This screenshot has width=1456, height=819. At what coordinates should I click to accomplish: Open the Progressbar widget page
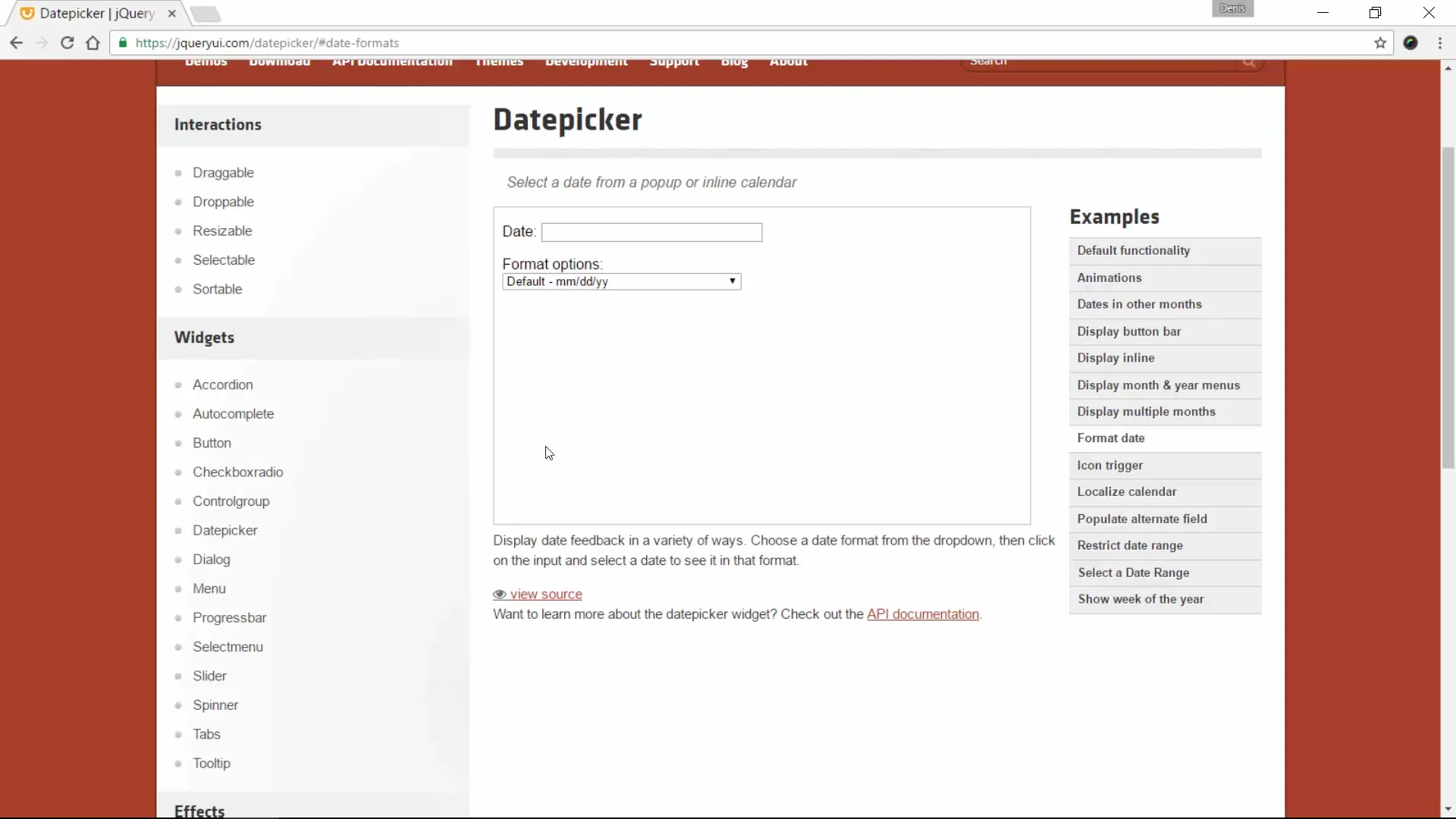click(x=229, y=618)
